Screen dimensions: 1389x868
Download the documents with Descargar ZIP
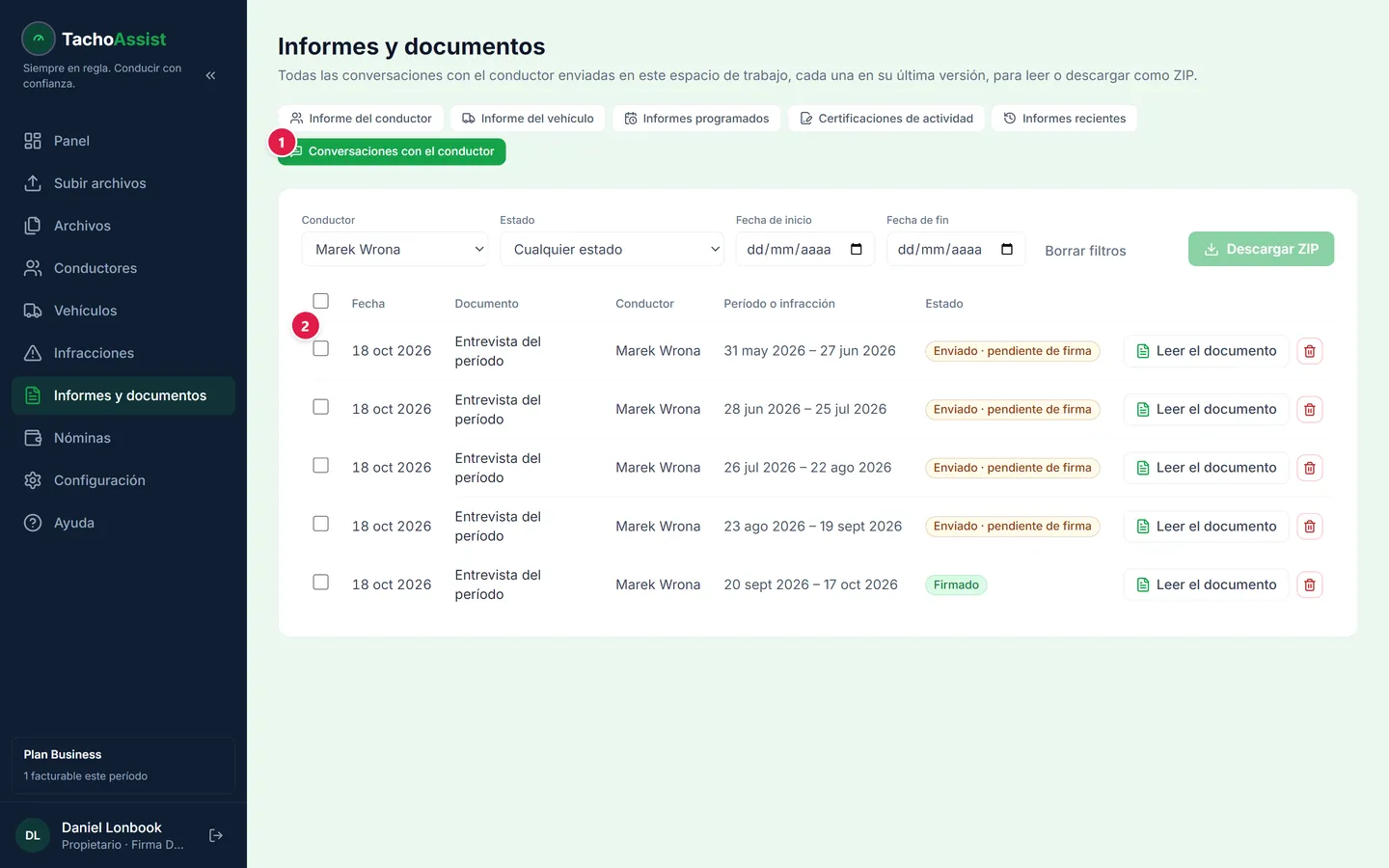click(x=1261, y=249)
